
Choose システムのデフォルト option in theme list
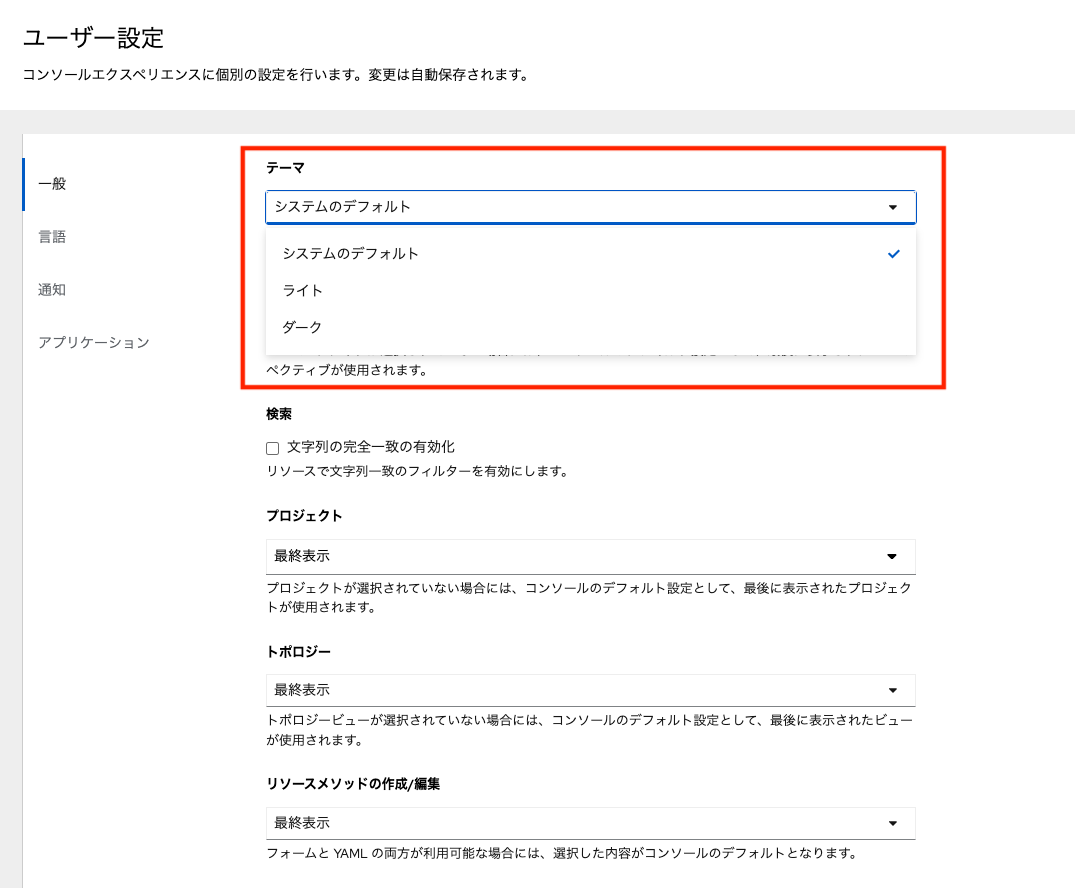point(590,254)
